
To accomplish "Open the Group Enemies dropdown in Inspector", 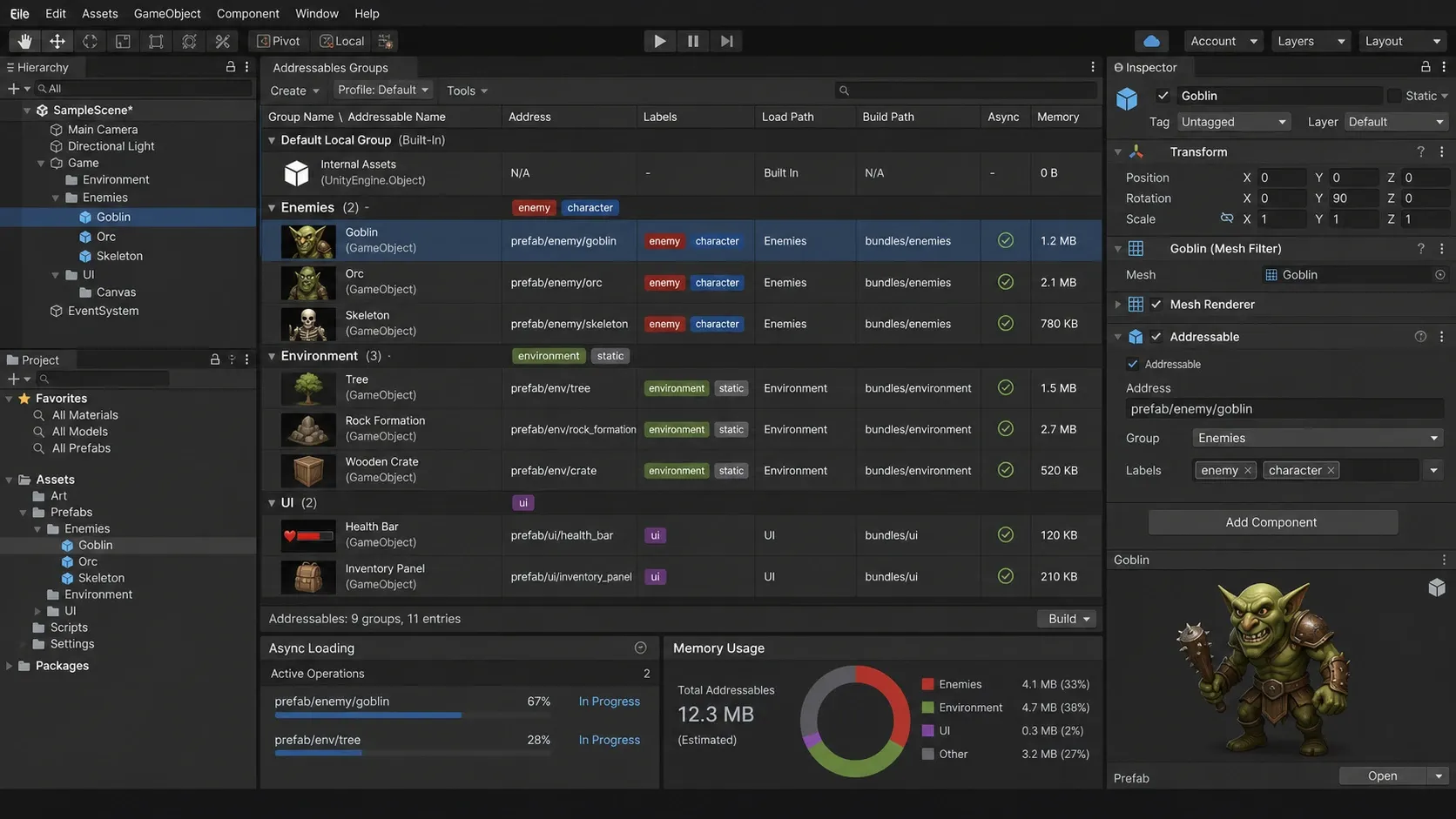I will (x=1318, y=438).
